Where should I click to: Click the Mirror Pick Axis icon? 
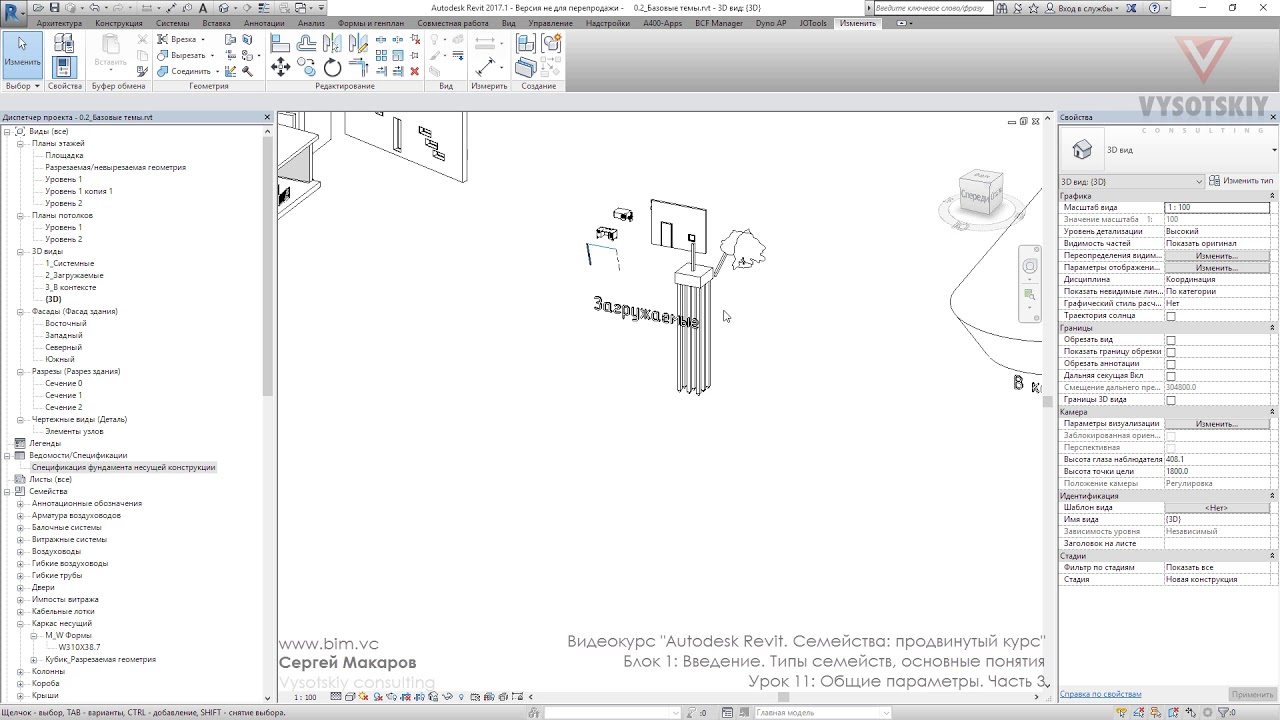pyautogui.click(x=333, y=43)
